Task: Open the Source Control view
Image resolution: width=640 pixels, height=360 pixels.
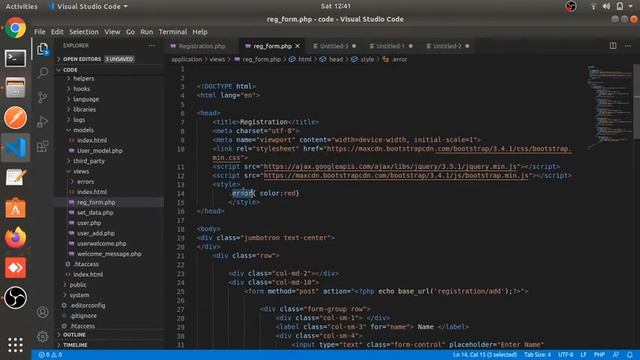Action: 43,98
